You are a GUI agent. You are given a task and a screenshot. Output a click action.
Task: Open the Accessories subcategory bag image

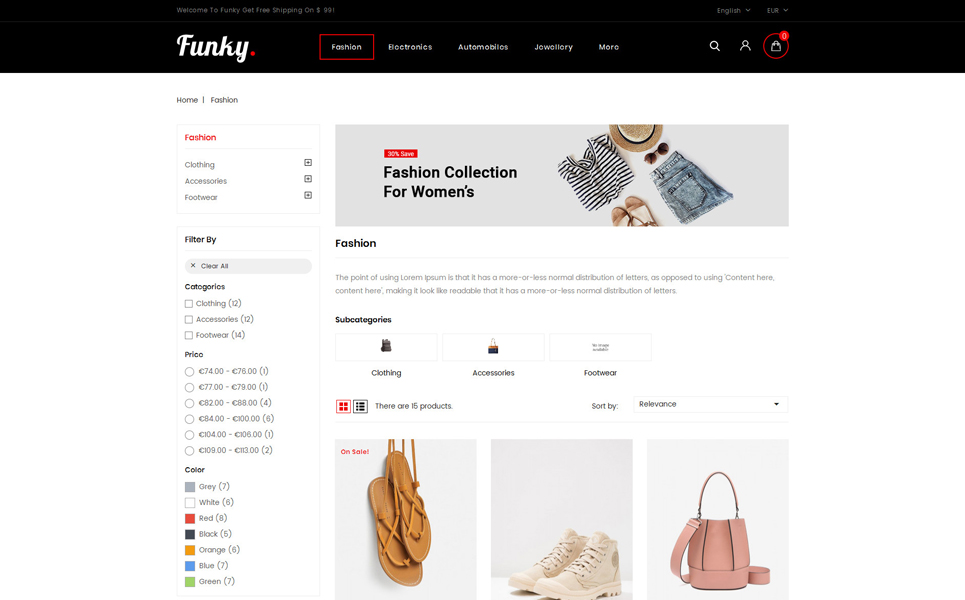click(x=493, y=346)
